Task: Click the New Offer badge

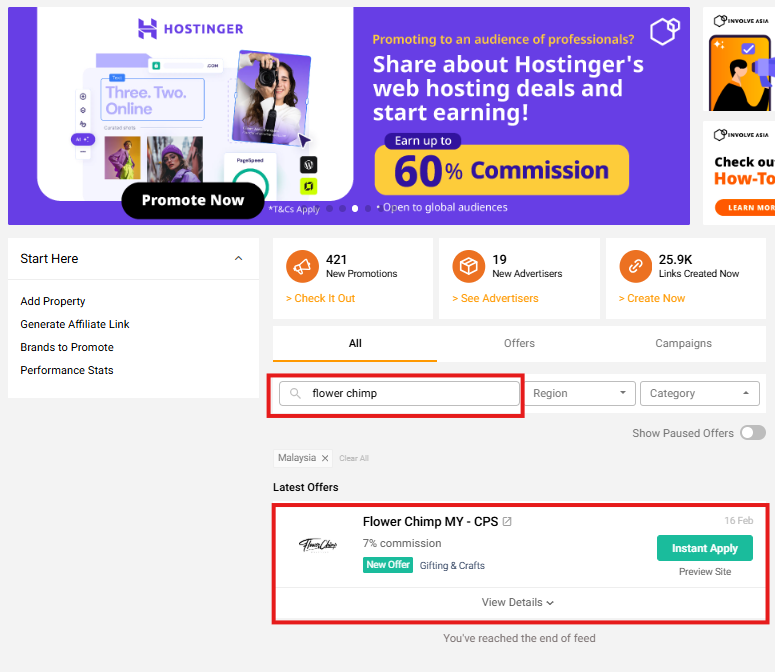Action: pos(388,565)
